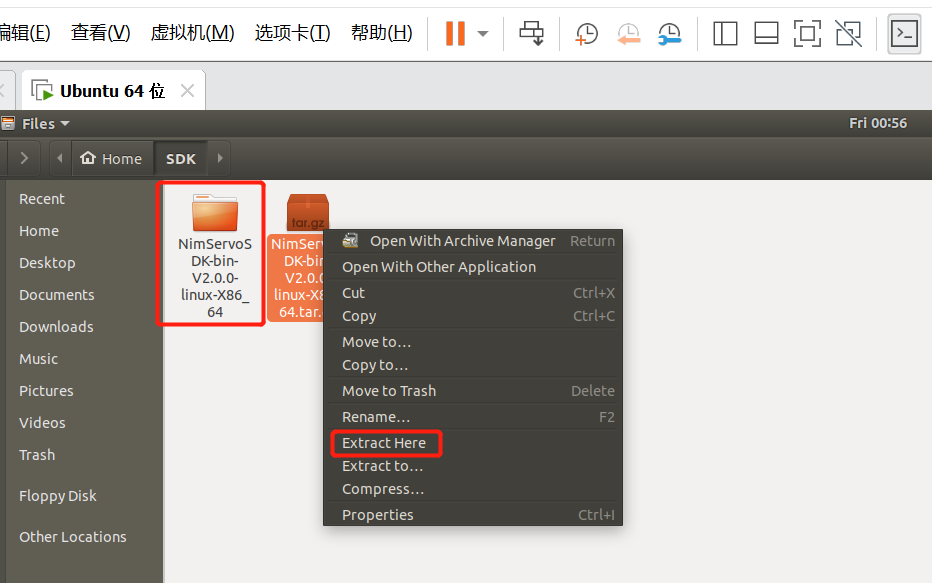
Task: Choose Copy to… in the context menu
Action: tap(473, 365)
